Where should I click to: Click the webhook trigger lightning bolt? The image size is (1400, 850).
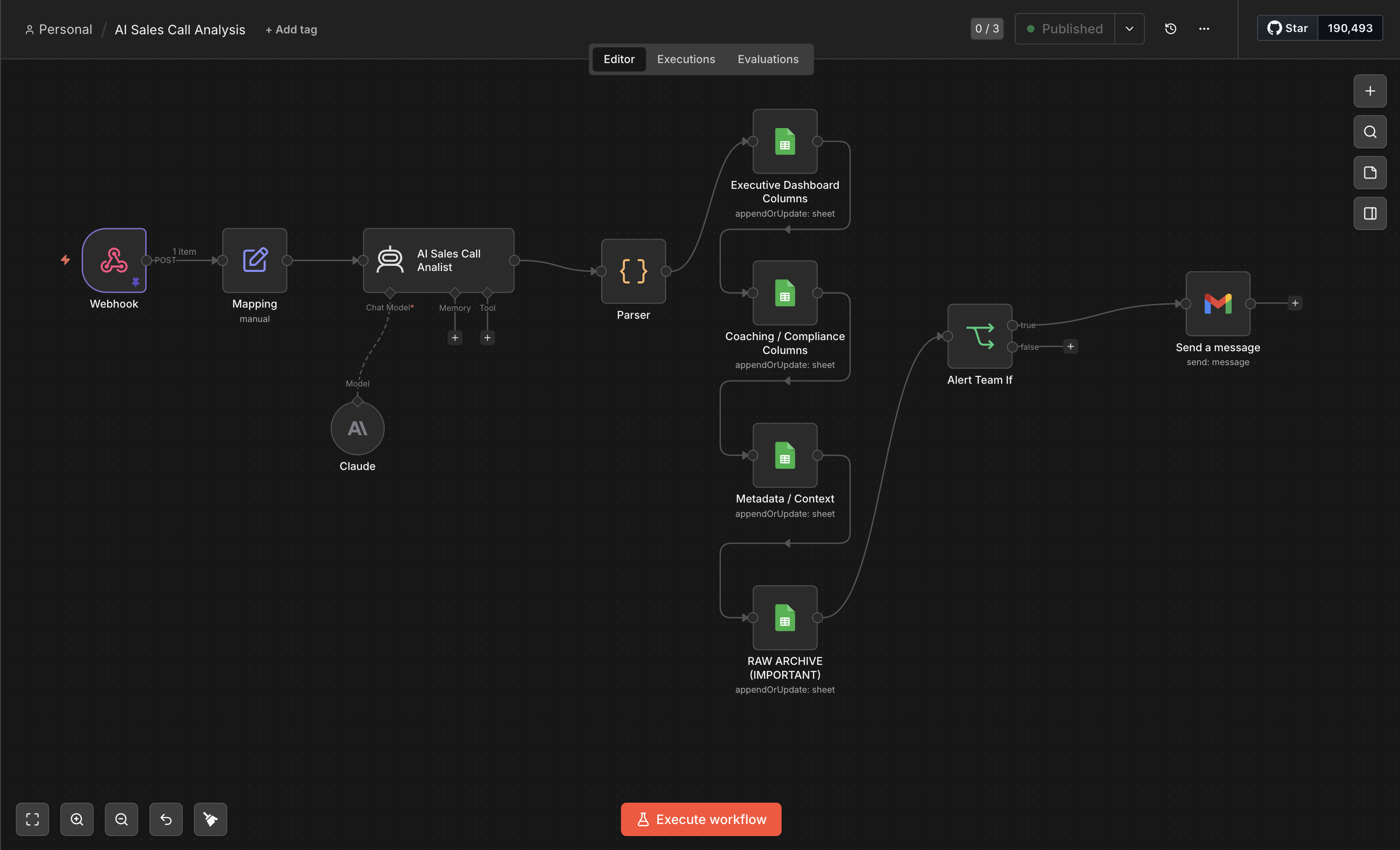[66, 260]
